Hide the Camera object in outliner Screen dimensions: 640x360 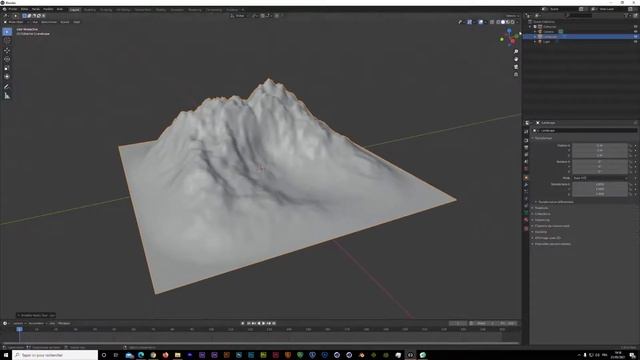(636, 31)
